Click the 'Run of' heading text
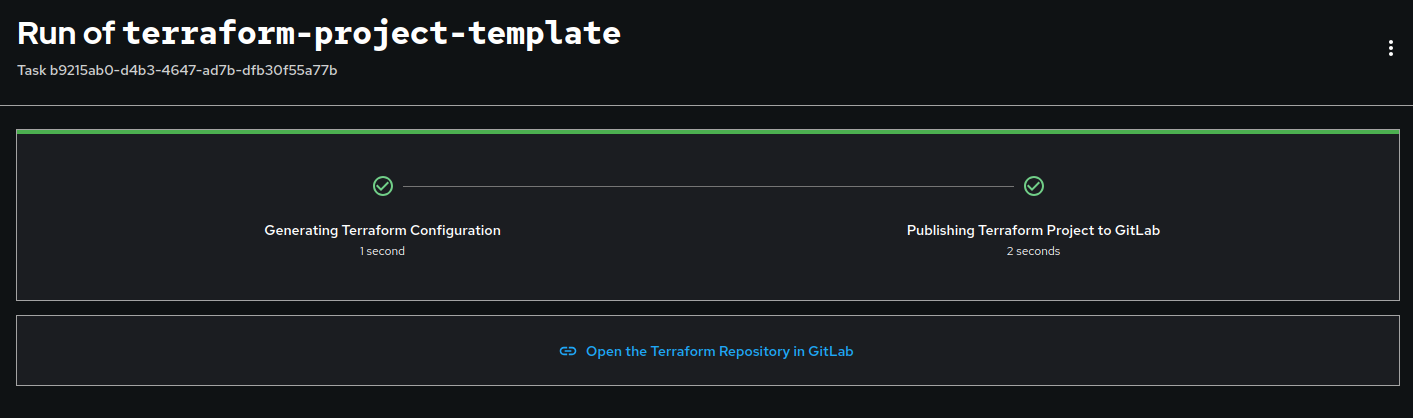This screenshot has height=418, width=1413. coord(65,33)
